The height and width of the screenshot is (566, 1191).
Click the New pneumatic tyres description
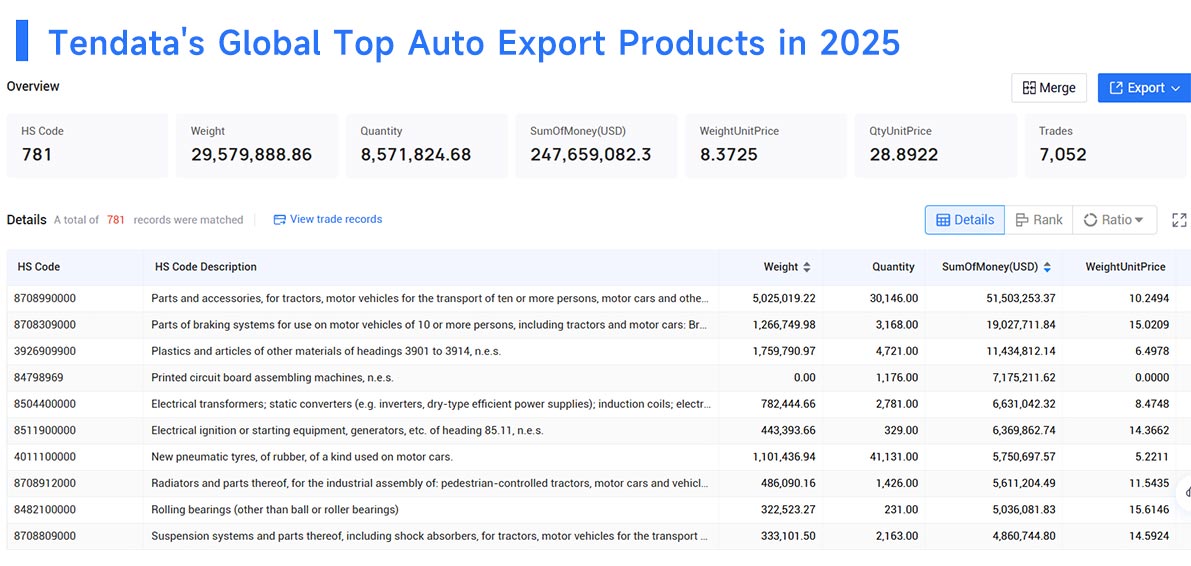point(302,457)
